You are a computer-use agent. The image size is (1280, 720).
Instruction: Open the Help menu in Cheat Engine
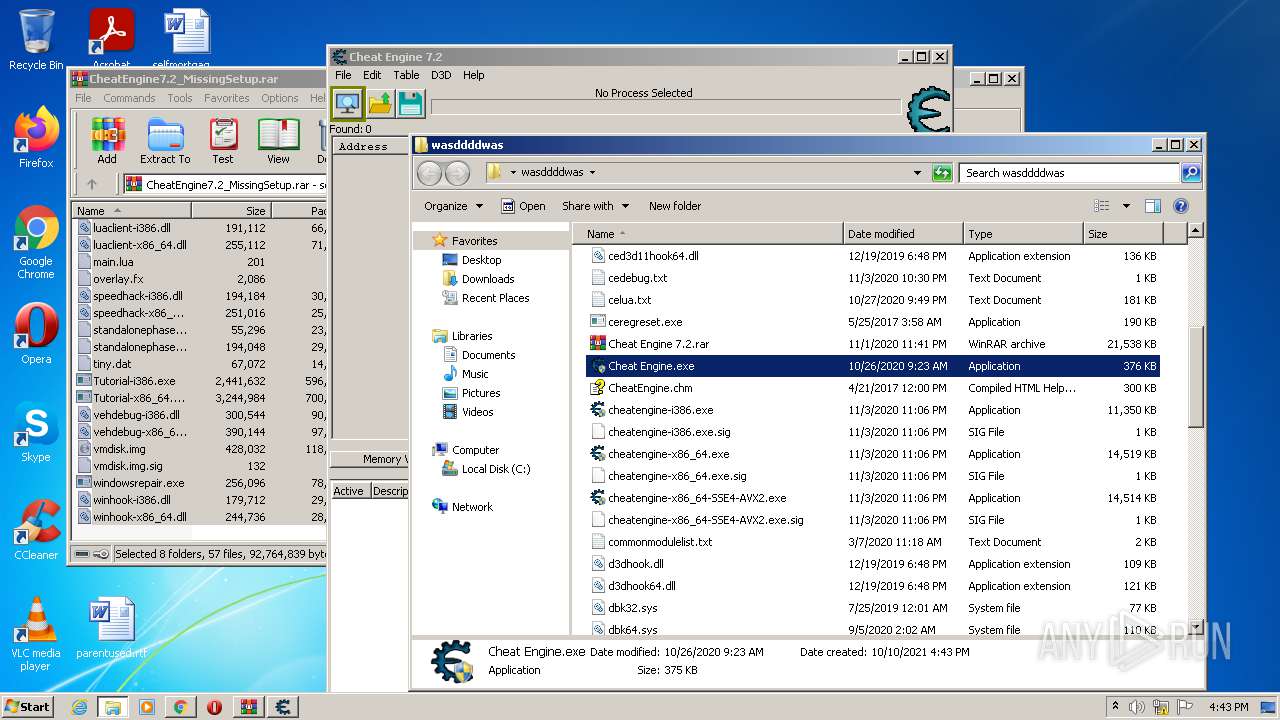tap(474, 75)
